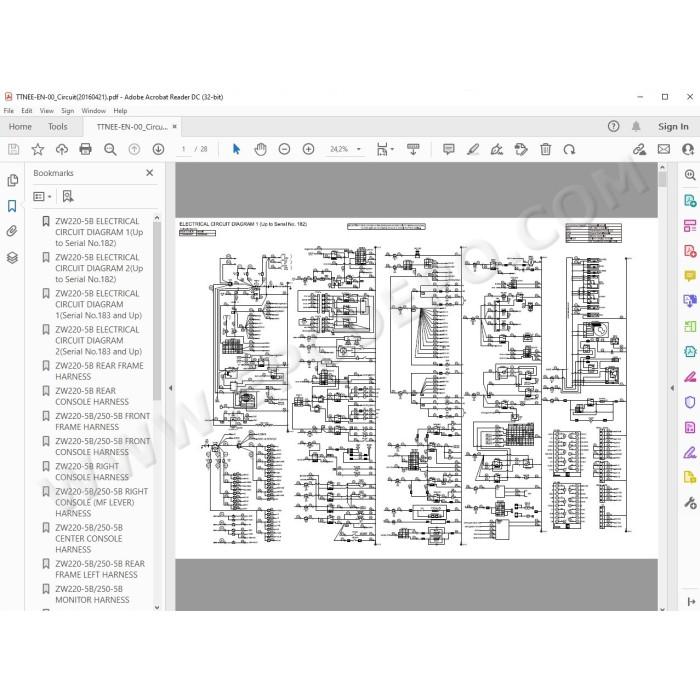Close the Bookmarks panel

click(150, 173)
